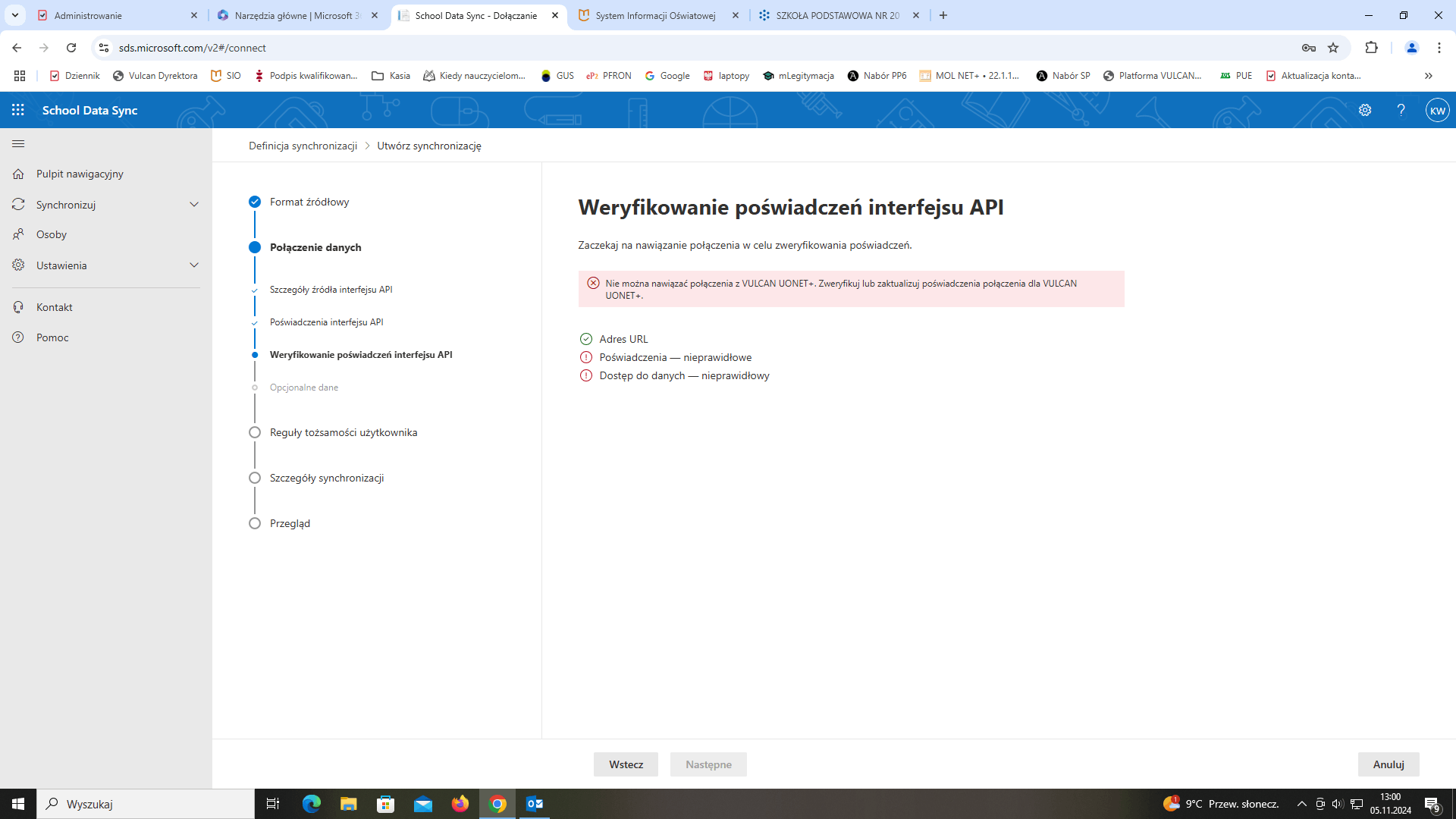Open Firefox from the taskbar

tap(460, 804)
